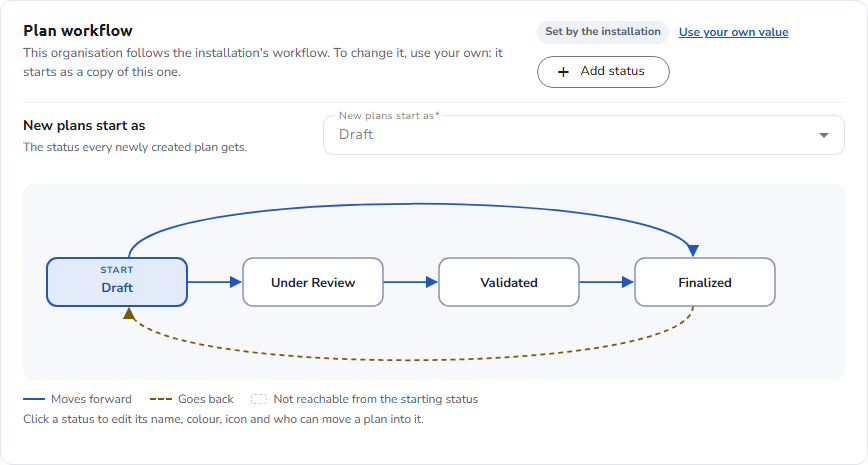
Task: Click the hint text Click a status to edit
Action: pos(223,419)
